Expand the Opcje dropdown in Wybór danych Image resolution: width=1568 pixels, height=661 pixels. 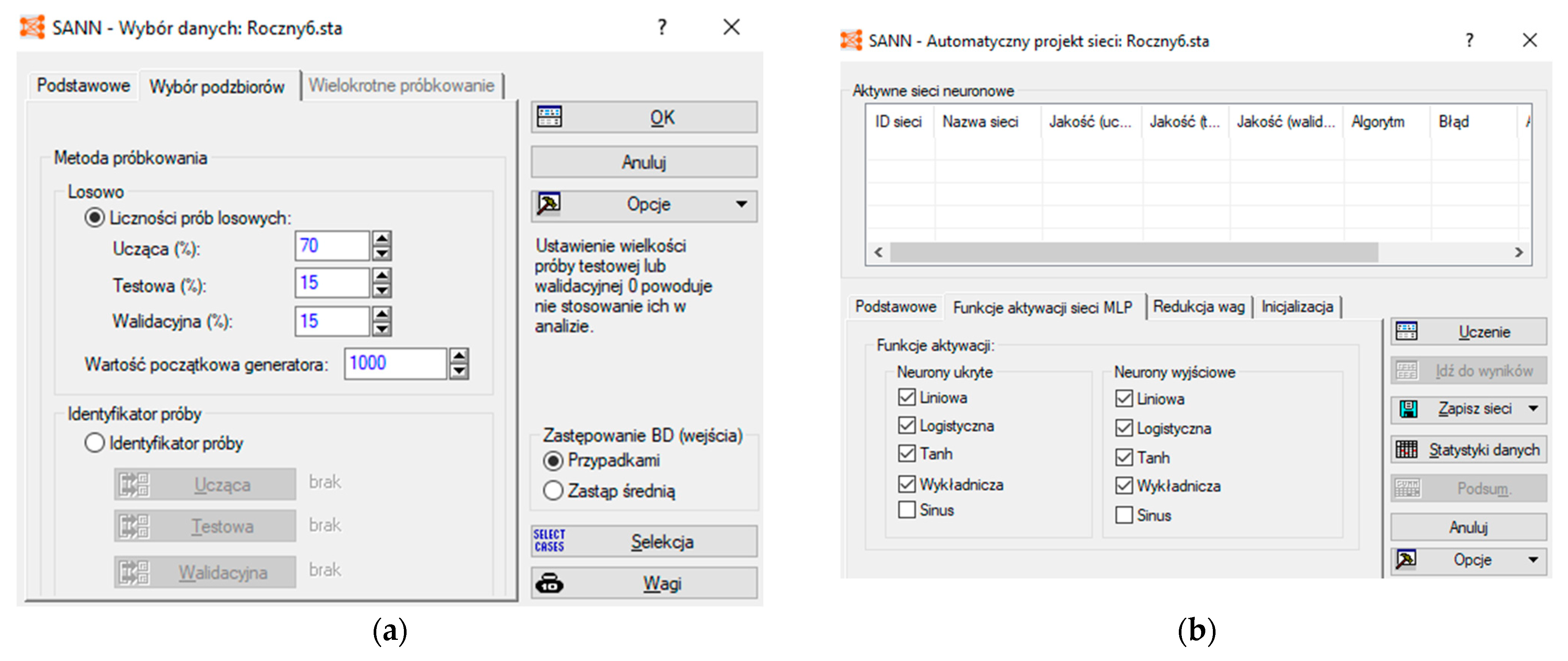click(741, 204)
